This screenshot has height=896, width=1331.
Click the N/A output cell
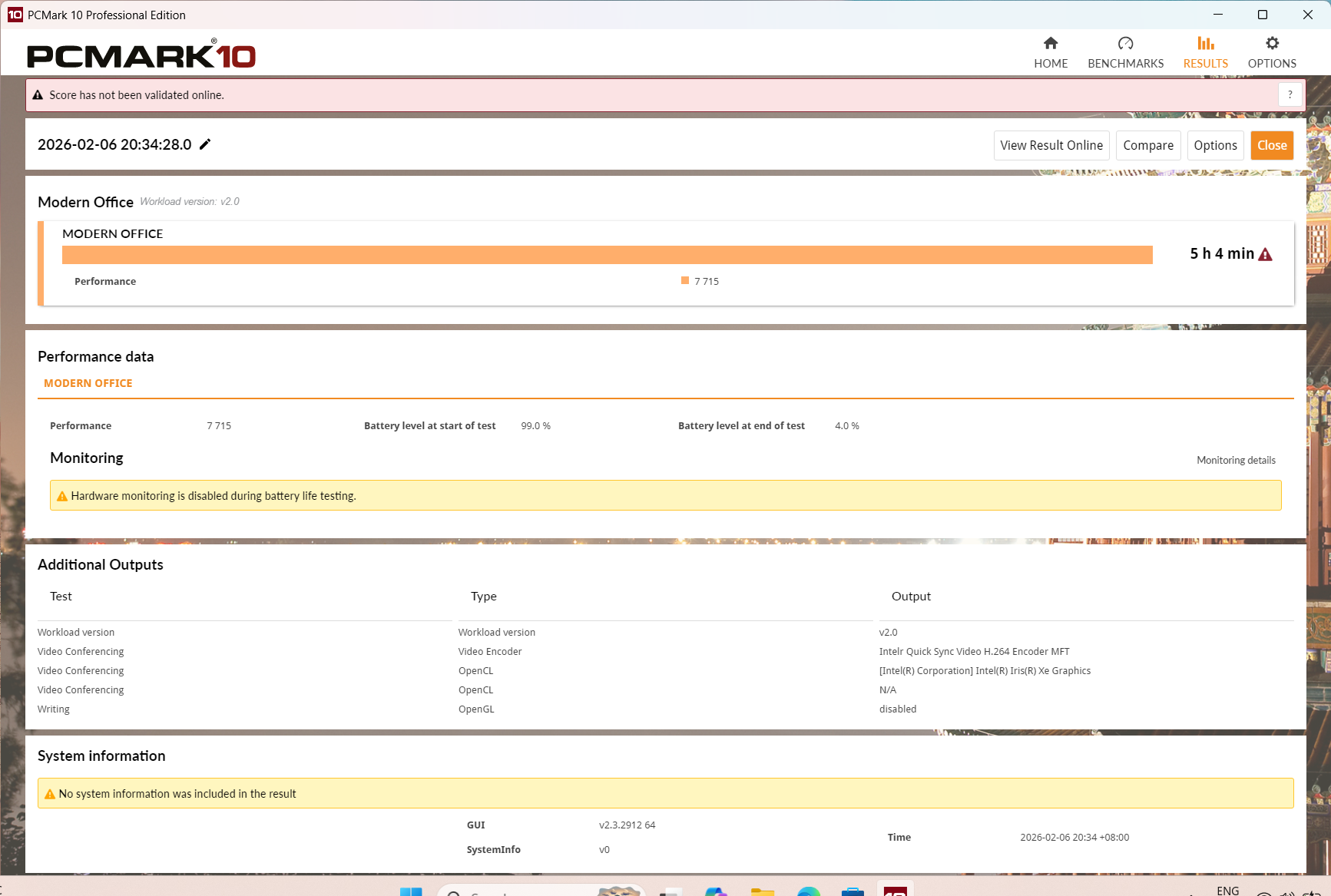(x=888, y=690)
